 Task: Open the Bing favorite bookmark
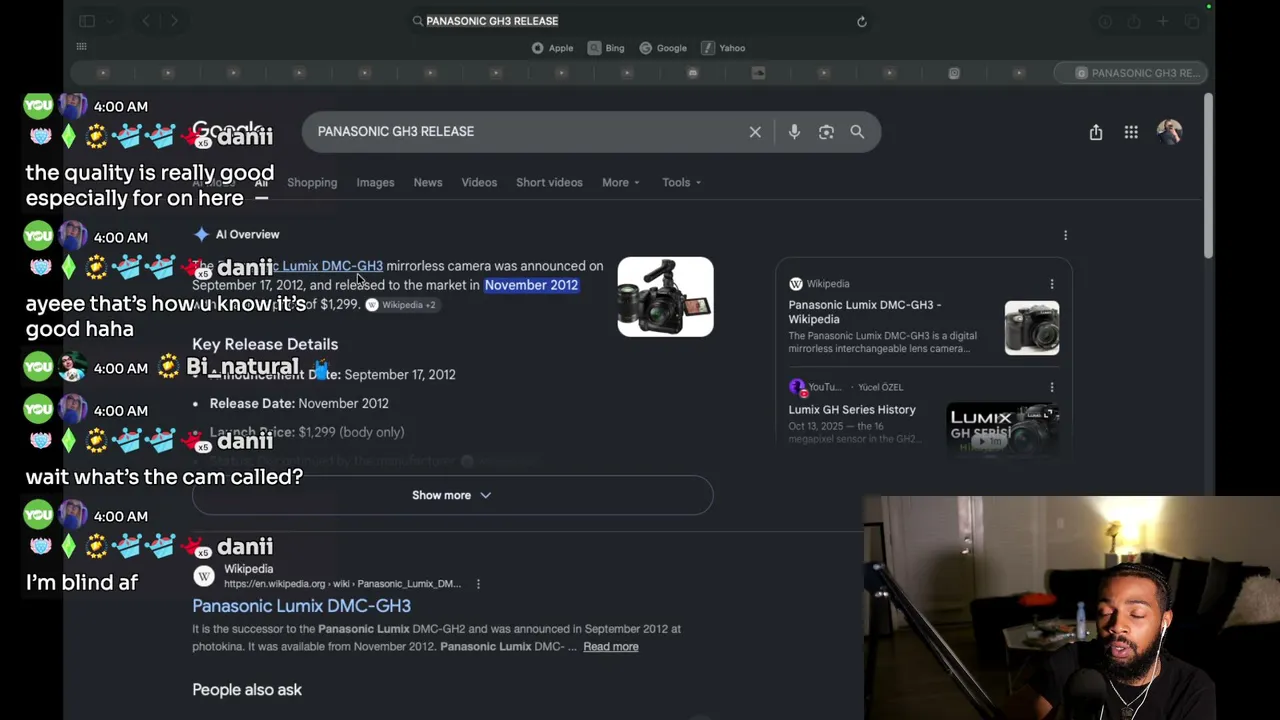tap(607, 48)
